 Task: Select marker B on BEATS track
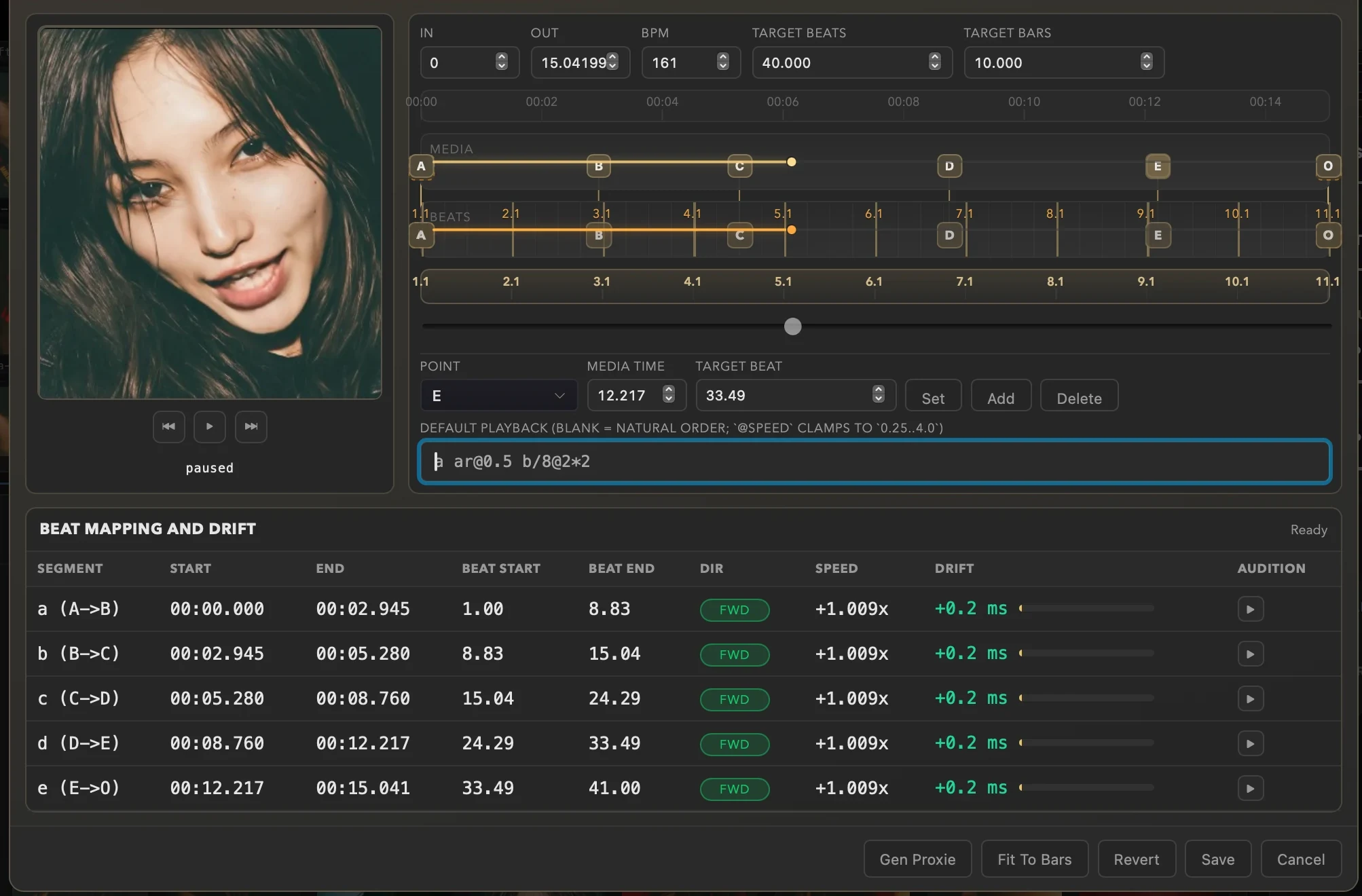(x=599, y=236)
